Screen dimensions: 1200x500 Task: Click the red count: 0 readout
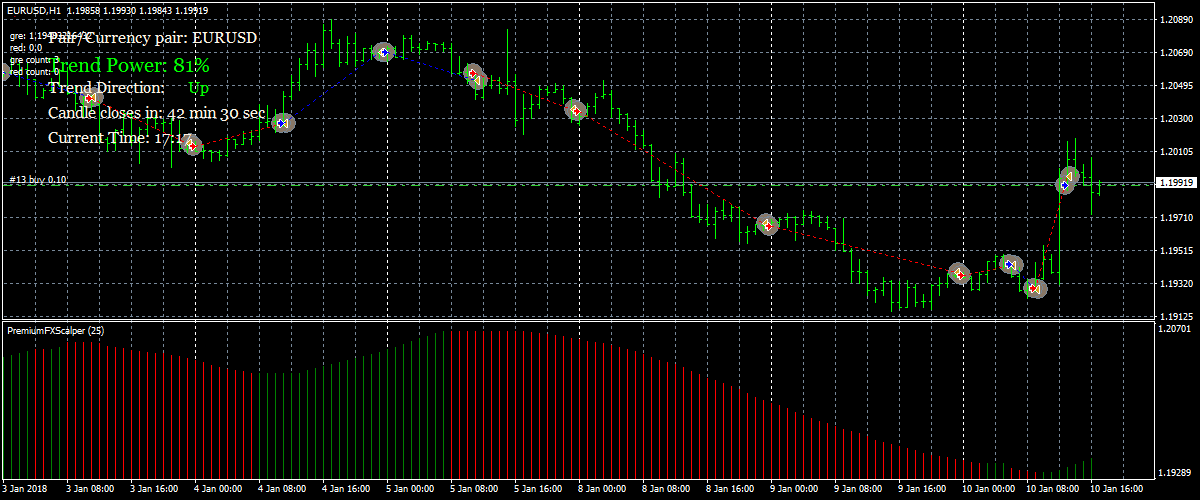point(33,71)
